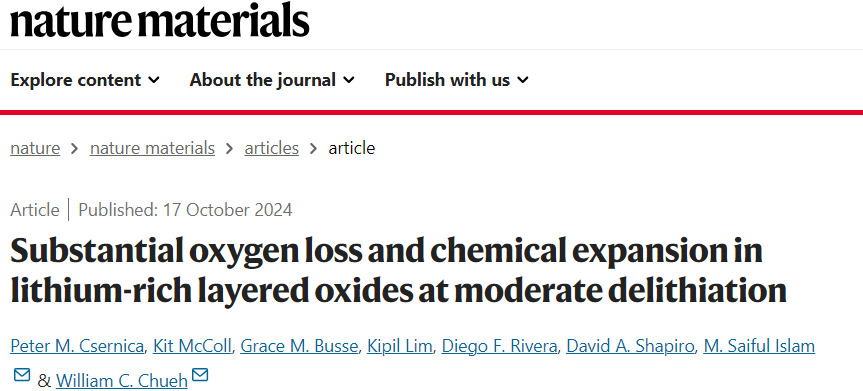Open author Peter M. Csernica's link
863x391 pixels.
77,346
